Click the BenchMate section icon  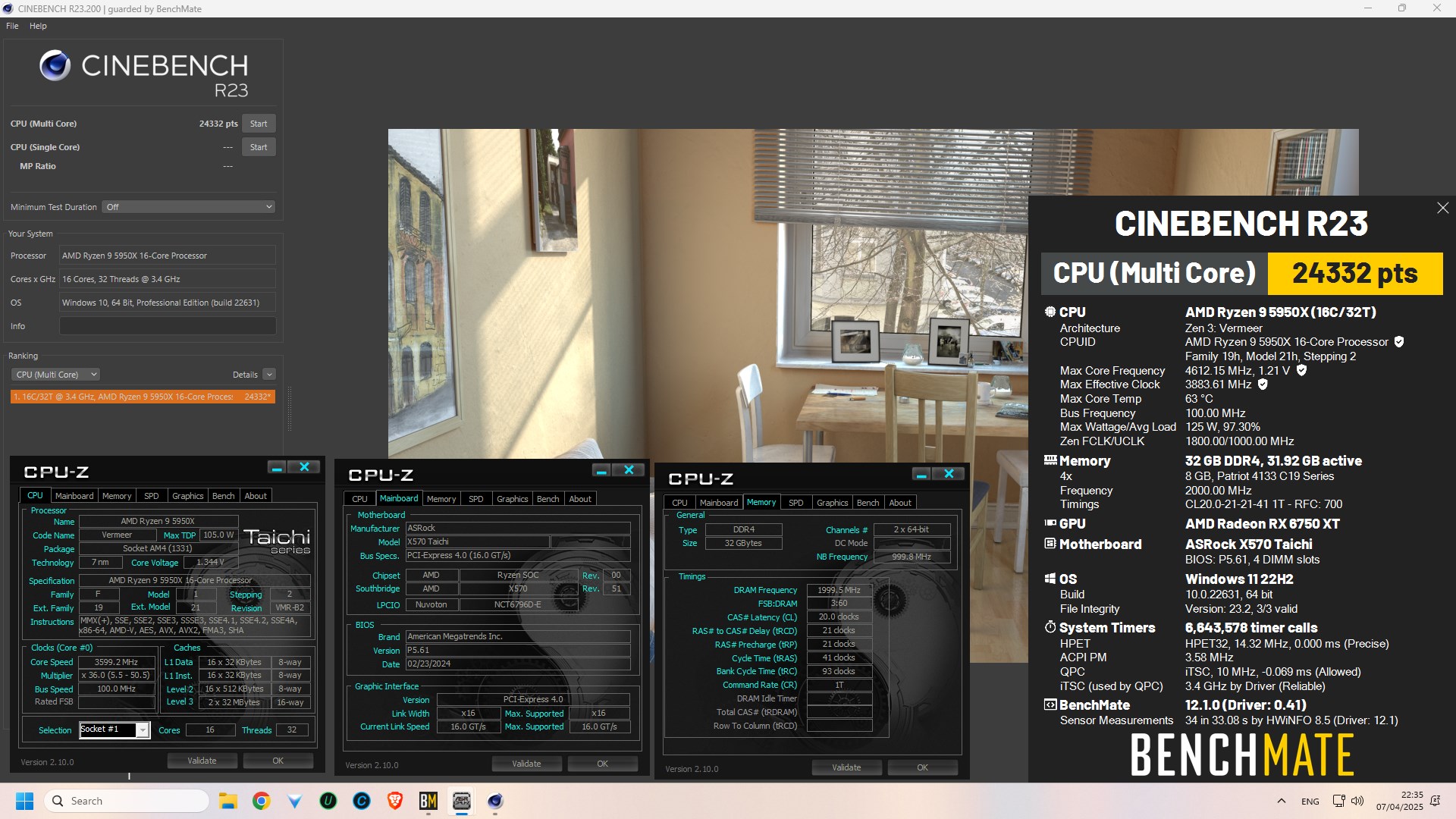coord(1050,704)
